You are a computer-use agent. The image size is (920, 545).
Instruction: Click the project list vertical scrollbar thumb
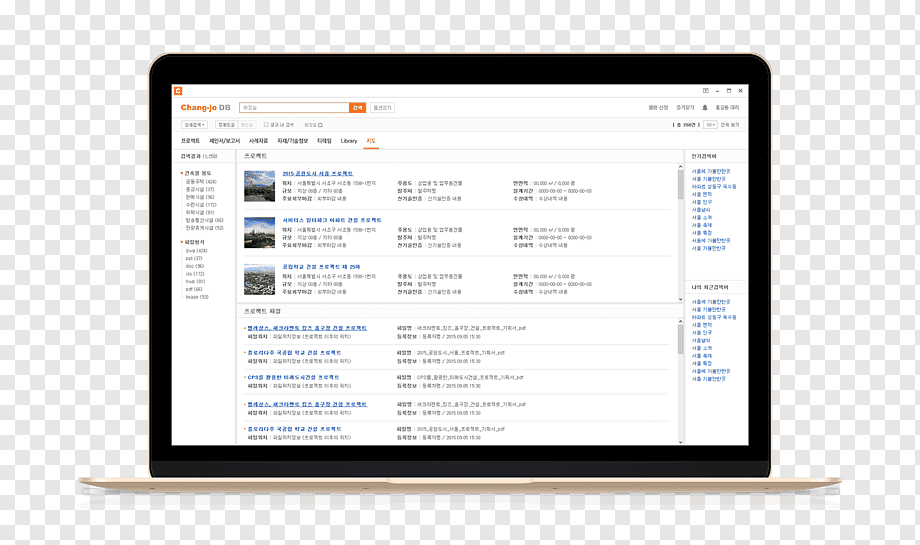point(681,184)
